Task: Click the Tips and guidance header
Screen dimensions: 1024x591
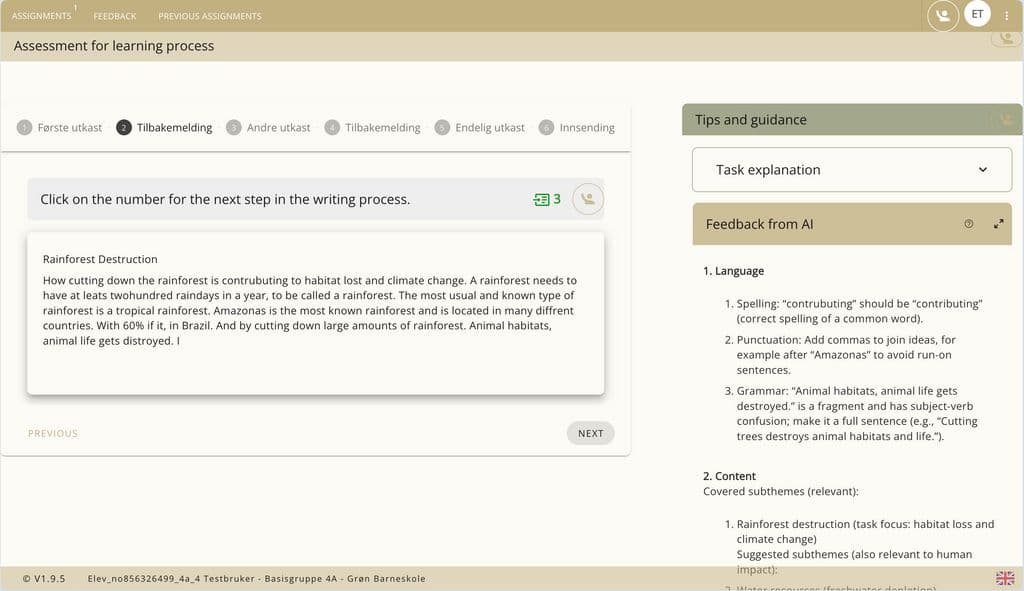Action: point(852,120)
